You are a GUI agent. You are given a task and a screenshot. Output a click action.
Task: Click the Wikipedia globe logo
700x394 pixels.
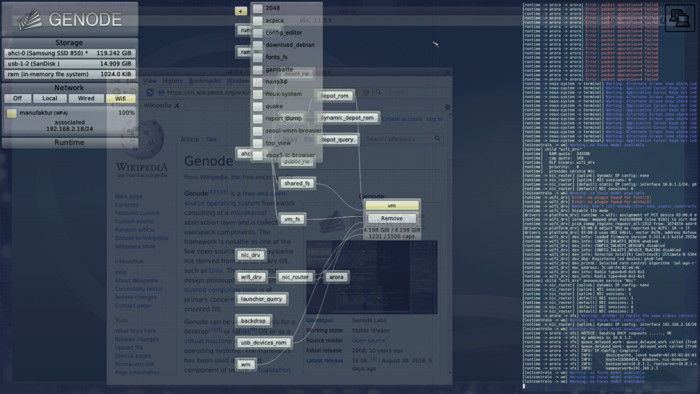point(143,139)
